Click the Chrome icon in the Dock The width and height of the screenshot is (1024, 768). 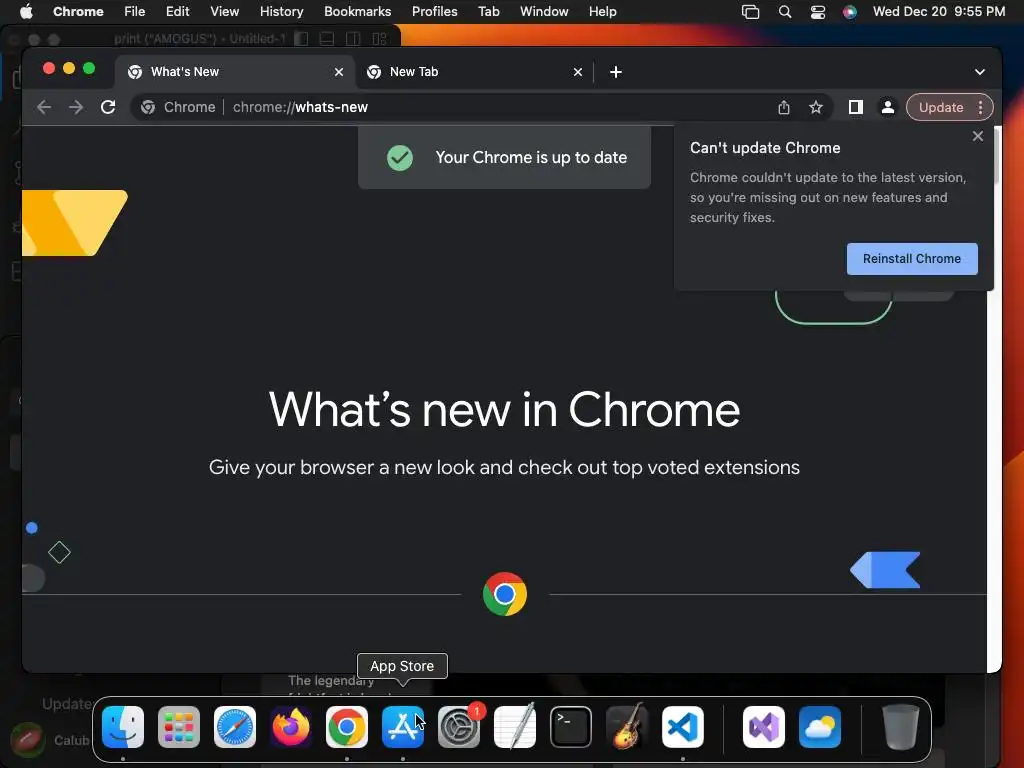[x=347, y=727]
